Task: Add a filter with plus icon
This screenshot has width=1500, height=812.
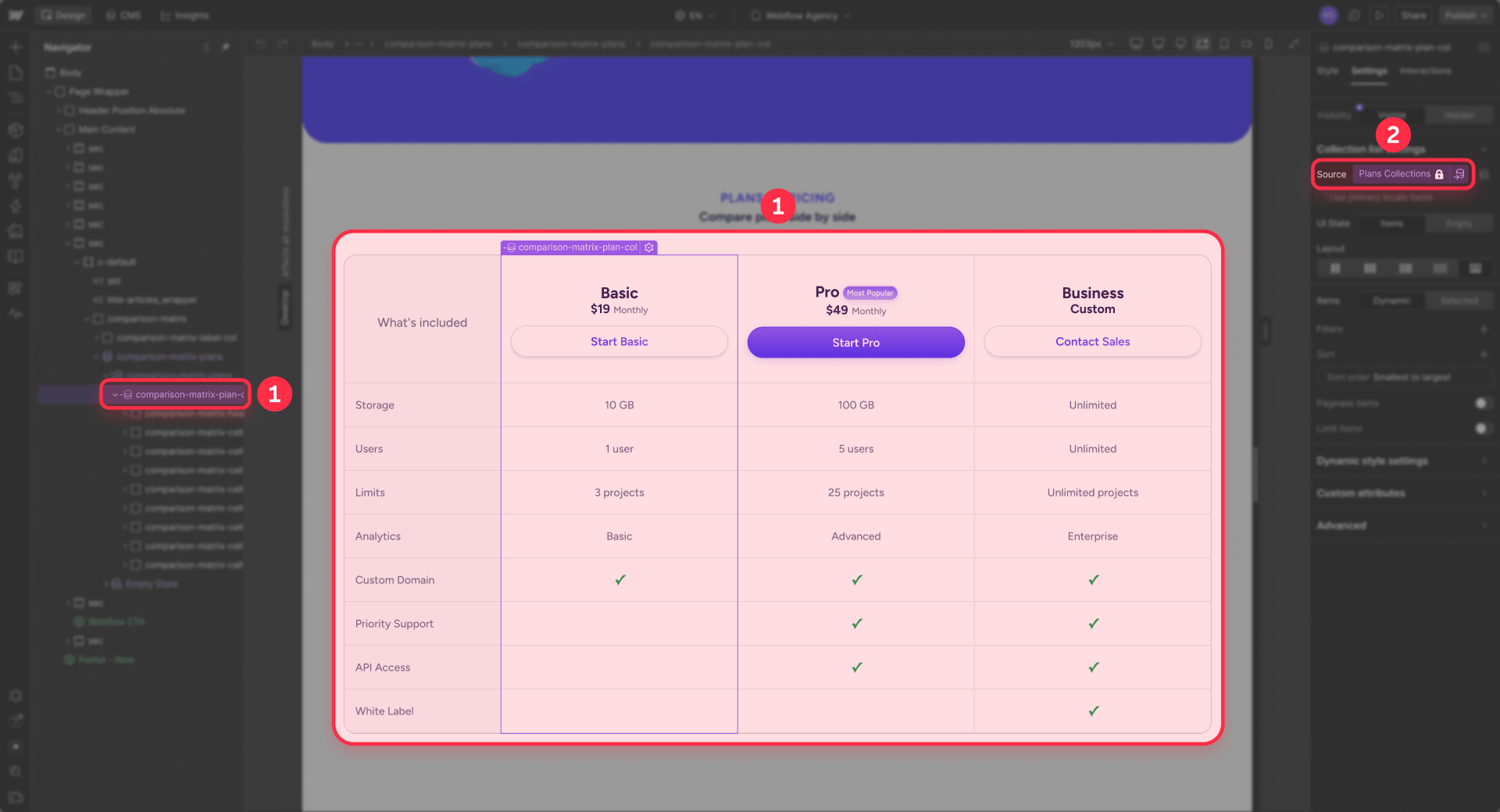Action: (x=1484, y=329)
